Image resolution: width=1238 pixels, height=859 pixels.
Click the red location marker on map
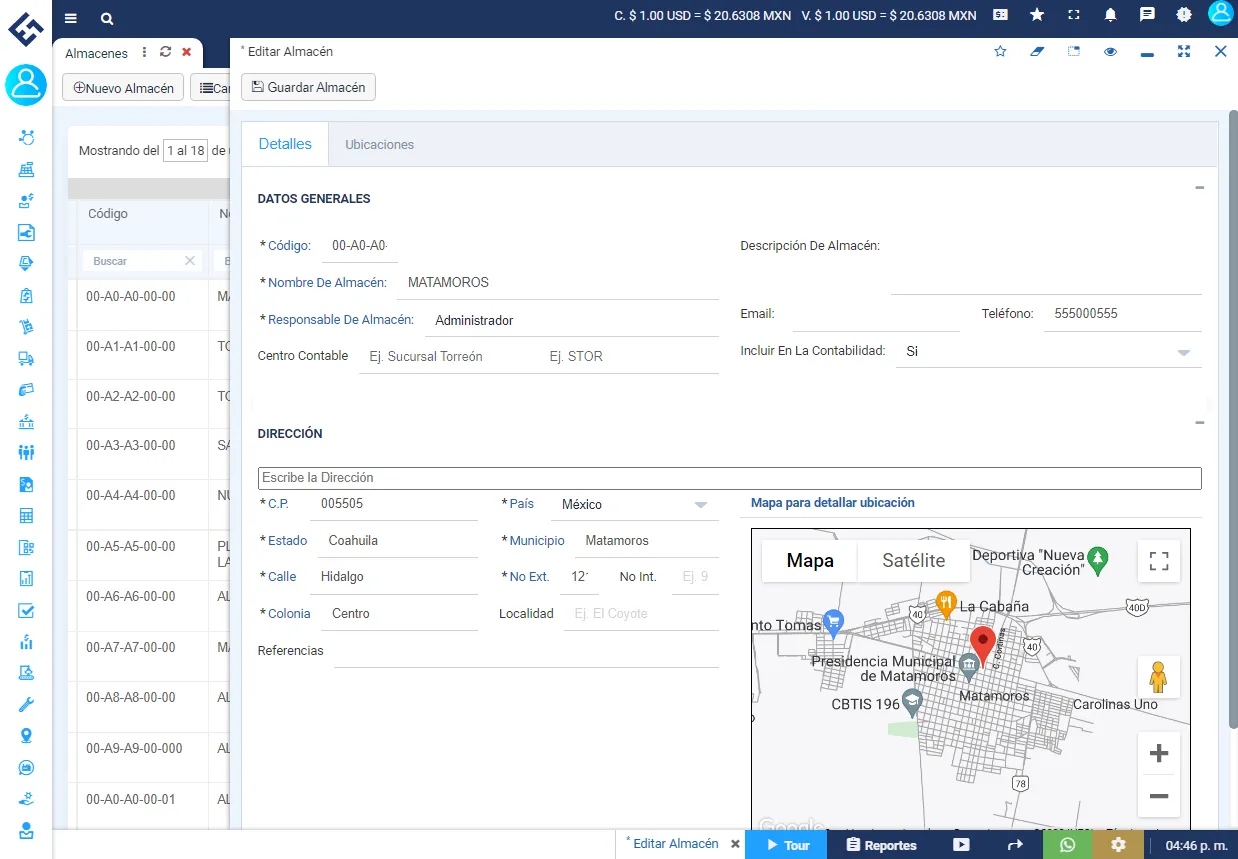coord(982,645)
